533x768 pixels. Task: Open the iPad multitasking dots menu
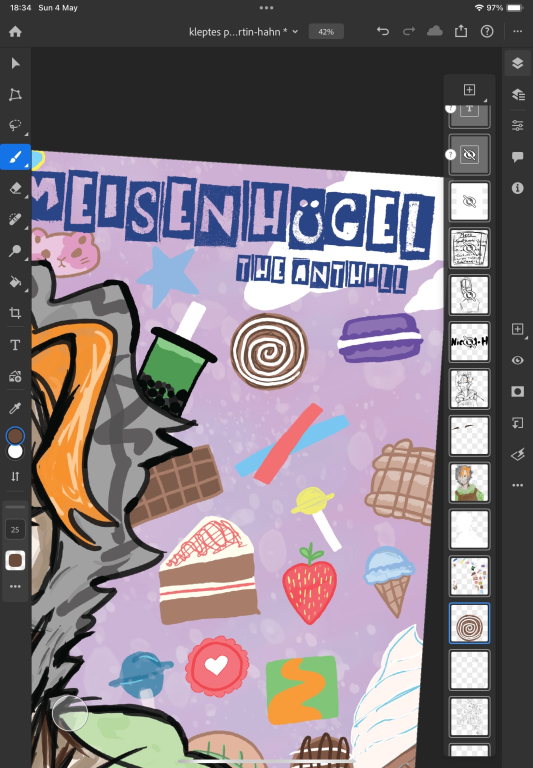point(266,8)
